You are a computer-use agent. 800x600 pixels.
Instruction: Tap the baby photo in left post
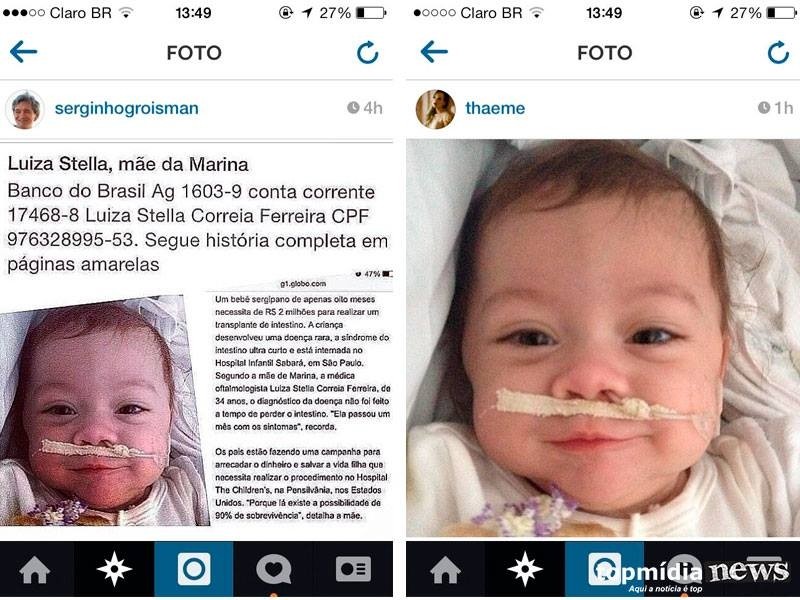[x=104, y=410]
